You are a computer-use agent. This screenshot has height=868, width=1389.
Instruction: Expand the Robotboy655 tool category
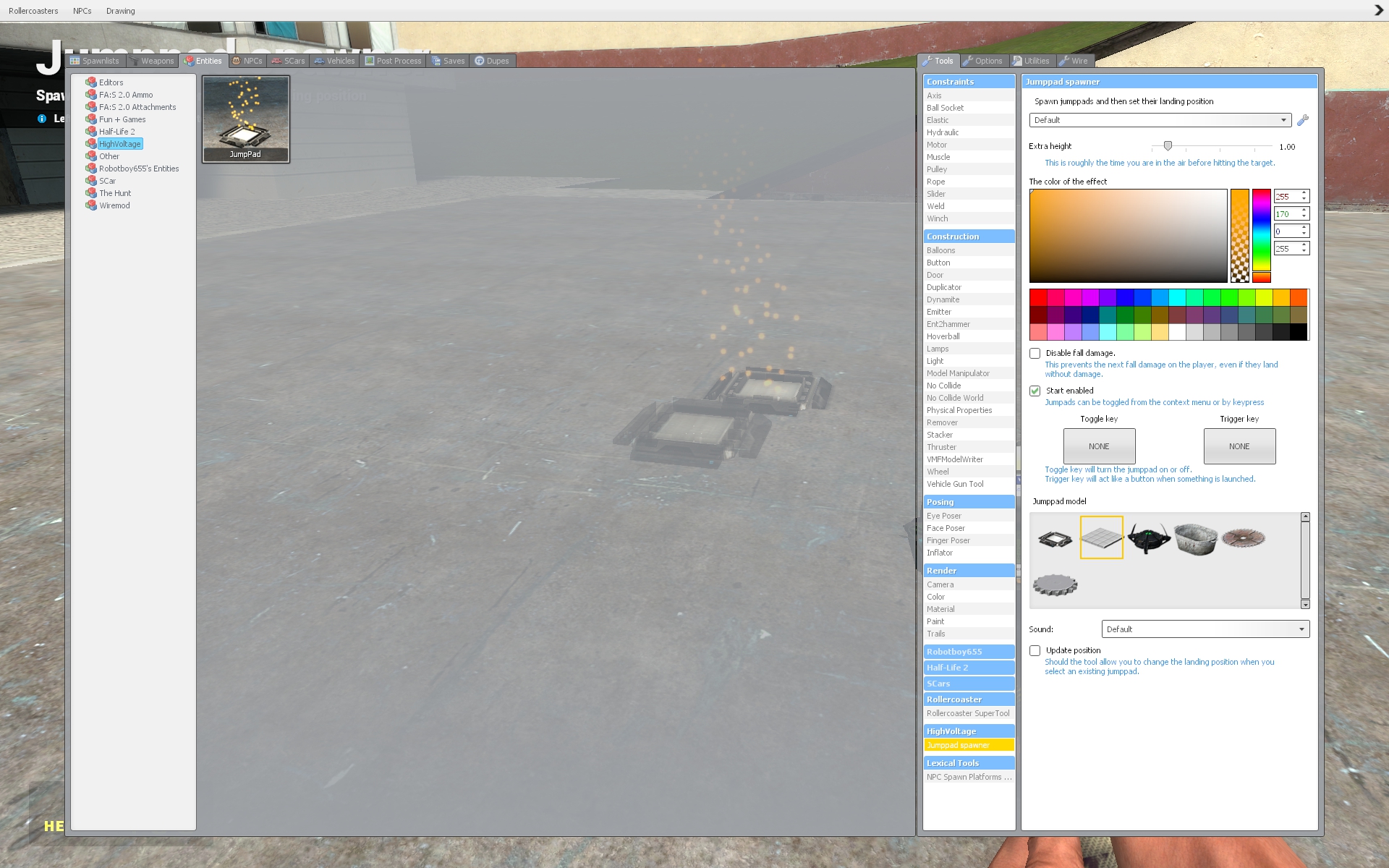point(969,652)
